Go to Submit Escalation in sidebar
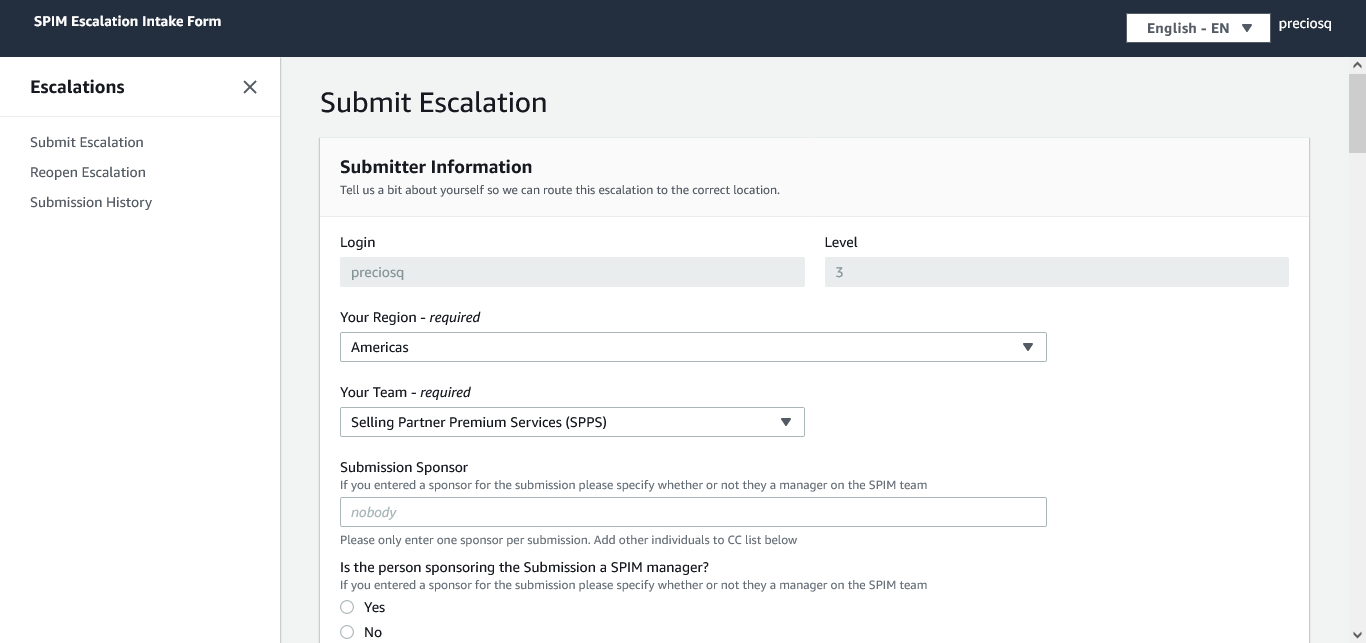Screen dimensions: 1366x643 click(87, 142)
